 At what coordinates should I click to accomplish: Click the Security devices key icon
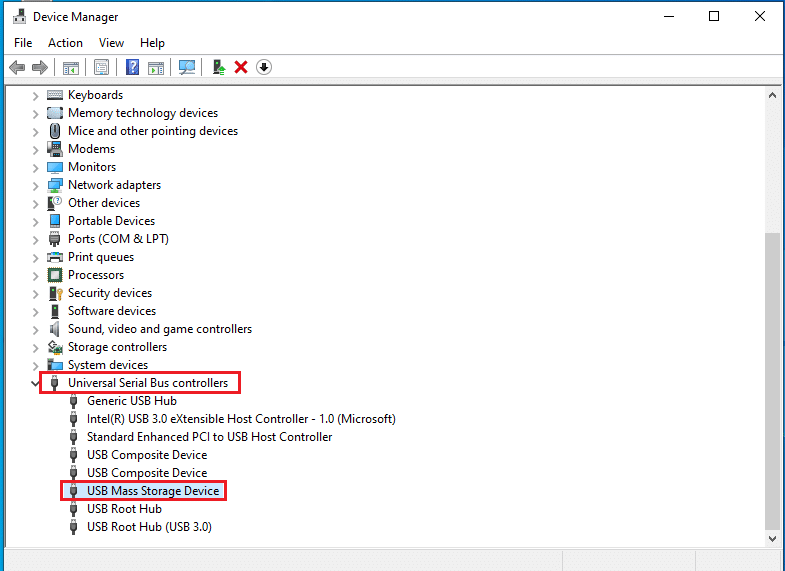click(55, 293)
